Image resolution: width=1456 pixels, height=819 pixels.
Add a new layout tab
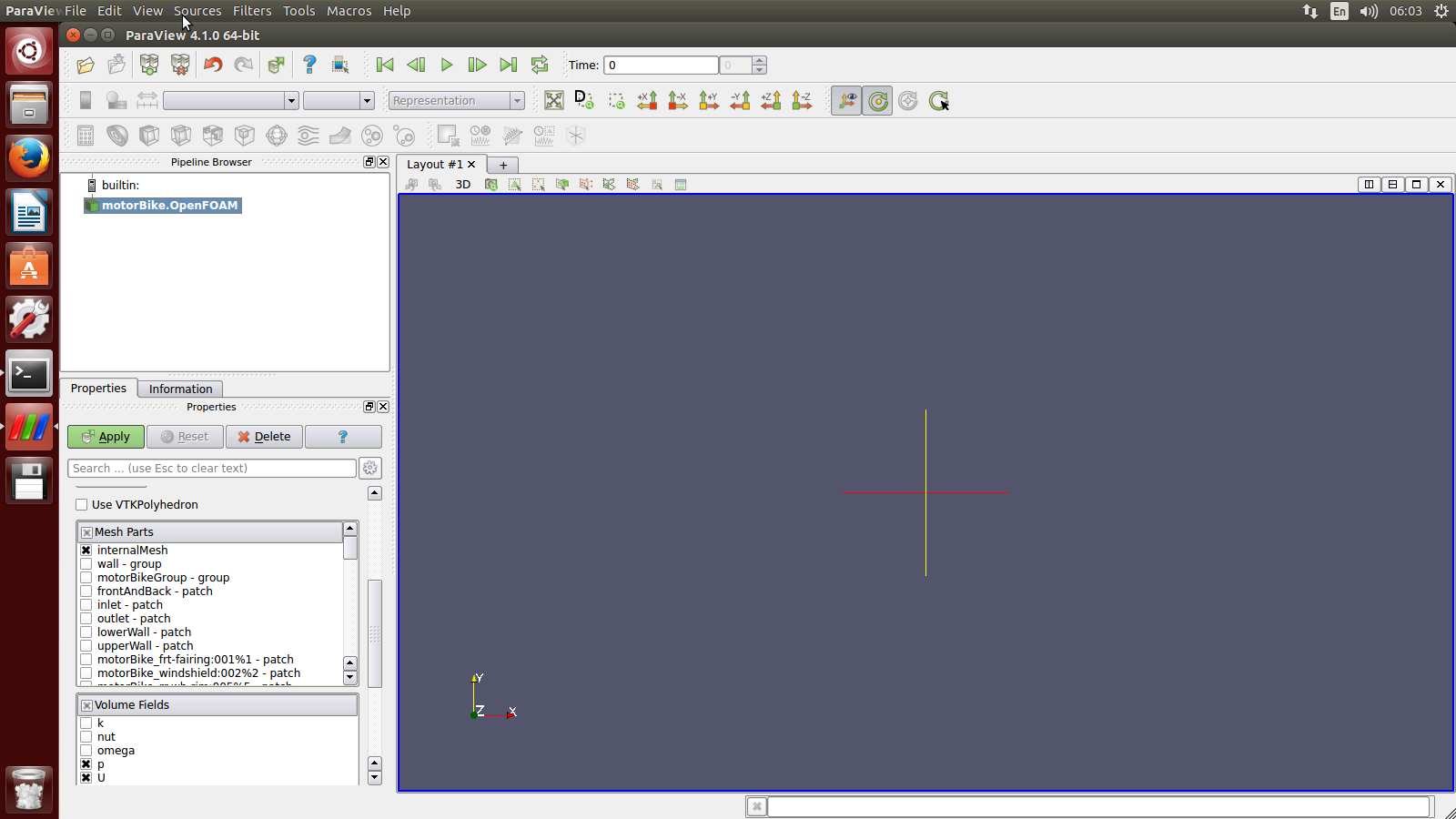(503, 165)
